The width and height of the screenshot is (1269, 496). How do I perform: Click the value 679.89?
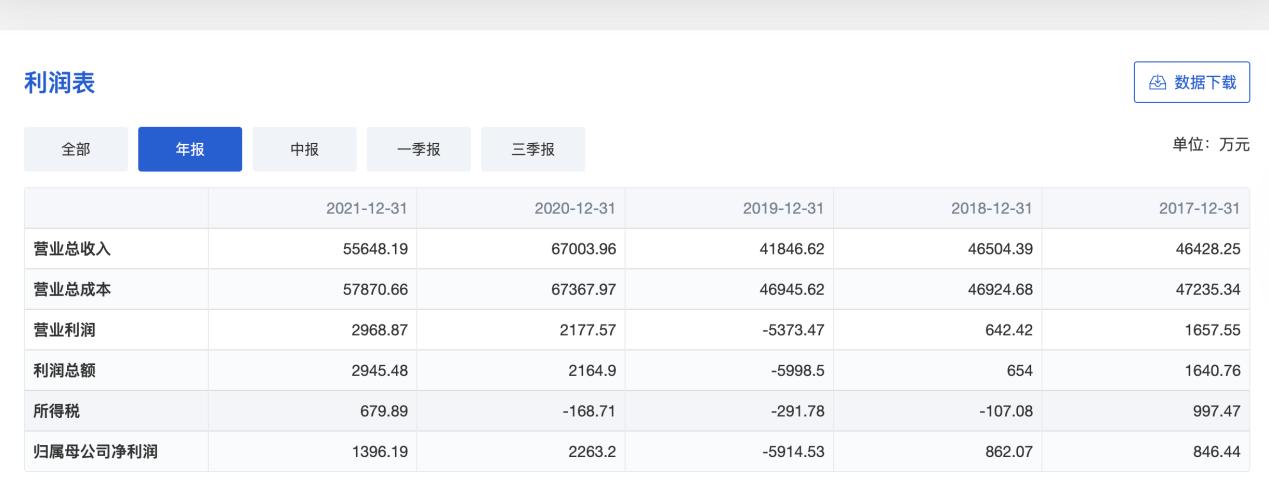tap(383, 411)
